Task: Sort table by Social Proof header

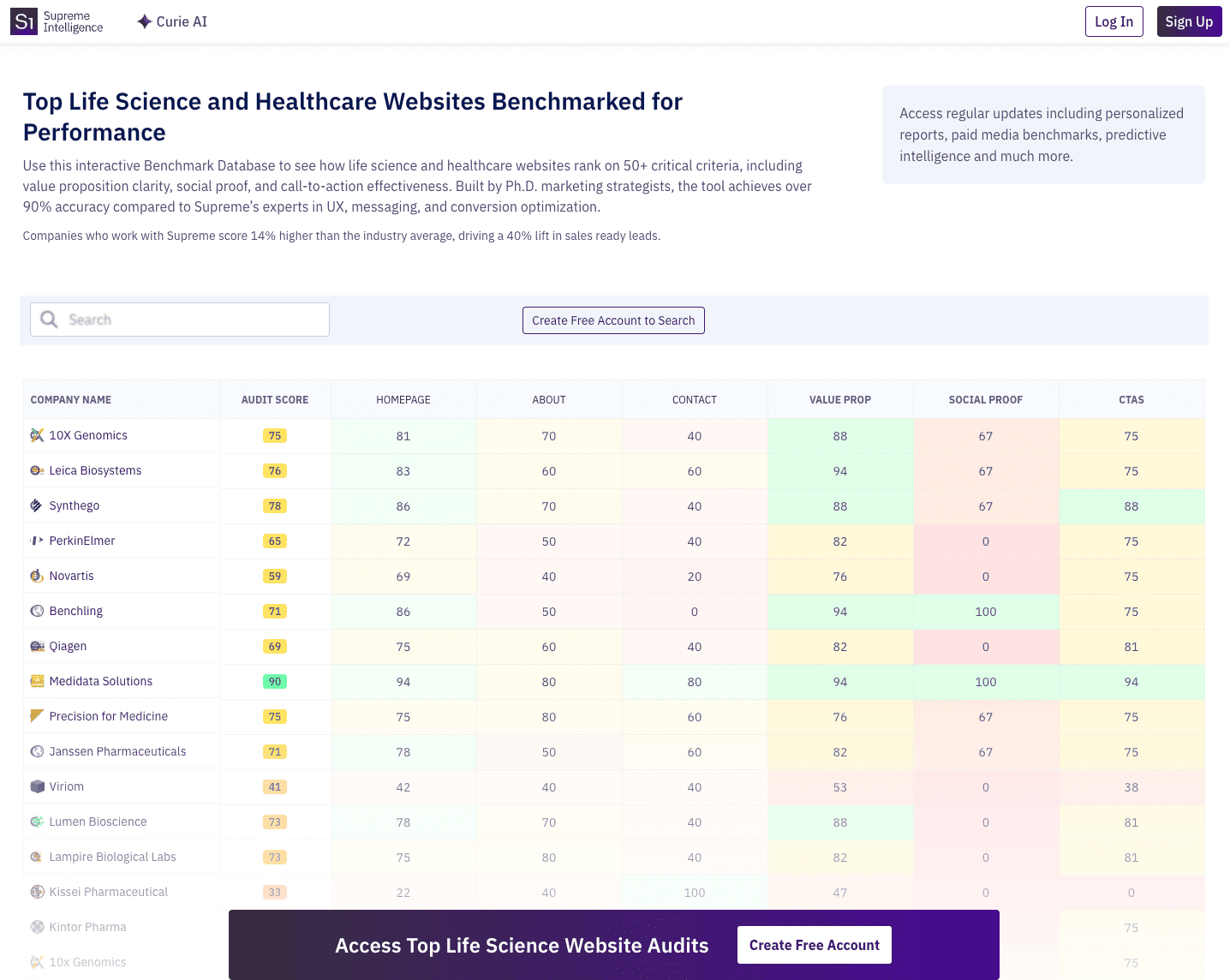Action: (x=985, y=400)
